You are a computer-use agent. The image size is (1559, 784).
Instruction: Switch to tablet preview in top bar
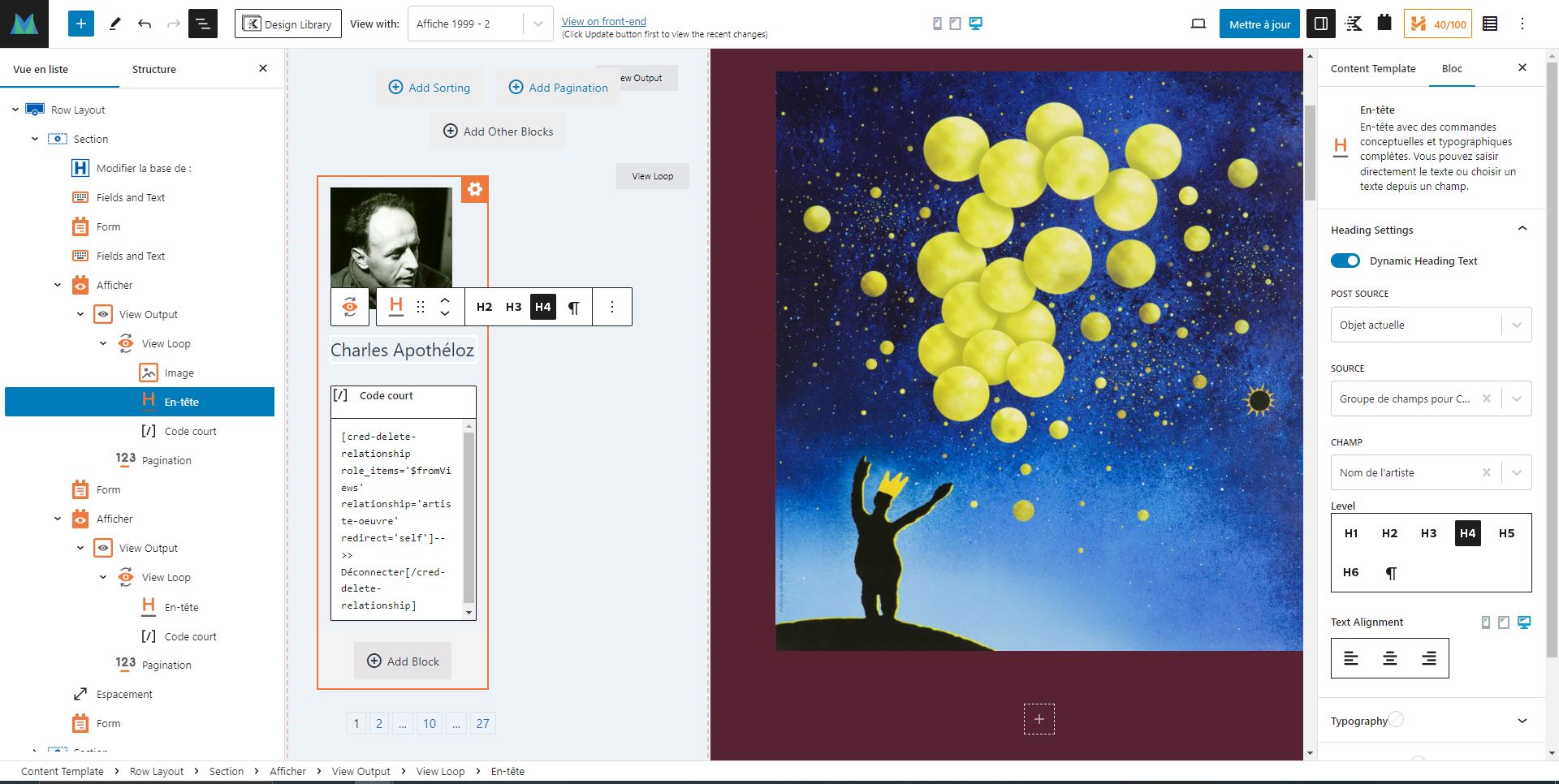point(956,24)
